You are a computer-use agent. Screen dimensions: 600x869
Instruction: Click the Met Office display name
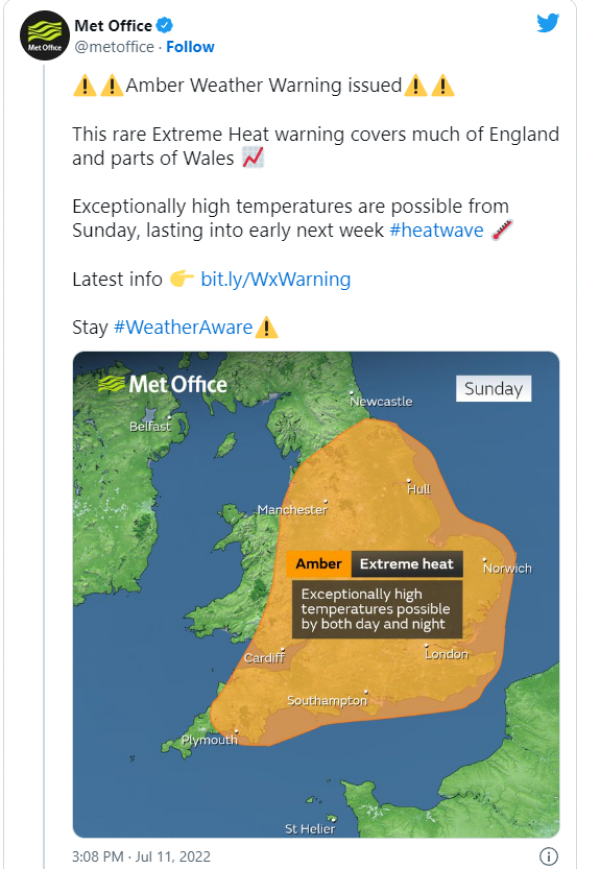coord(113,25)
